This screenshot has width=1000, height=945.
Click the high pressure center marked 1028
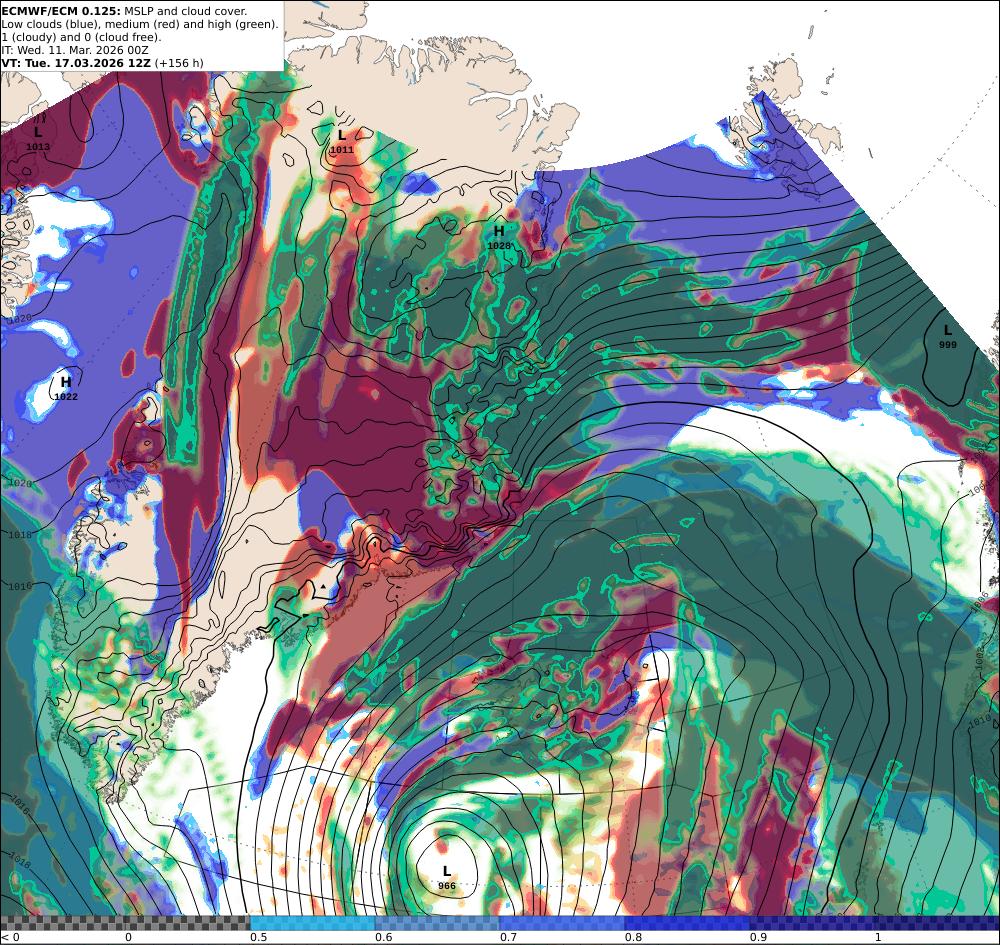pos(499,237)
